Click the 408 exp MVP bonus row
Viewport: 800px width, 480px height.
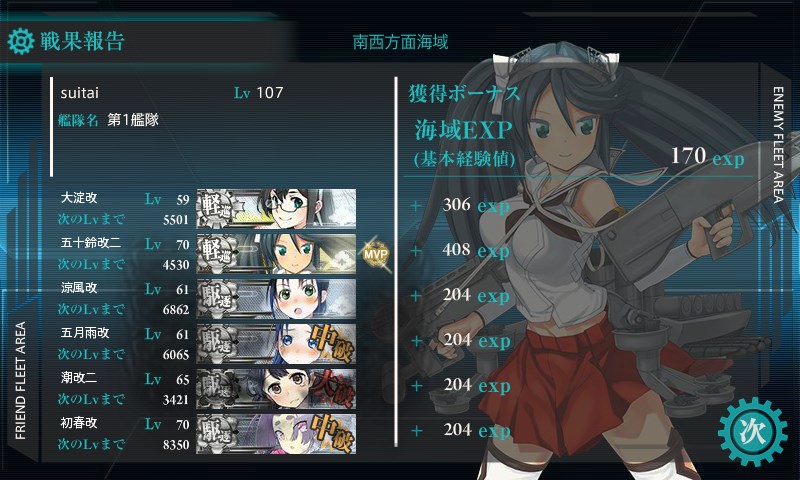(476, 250)
